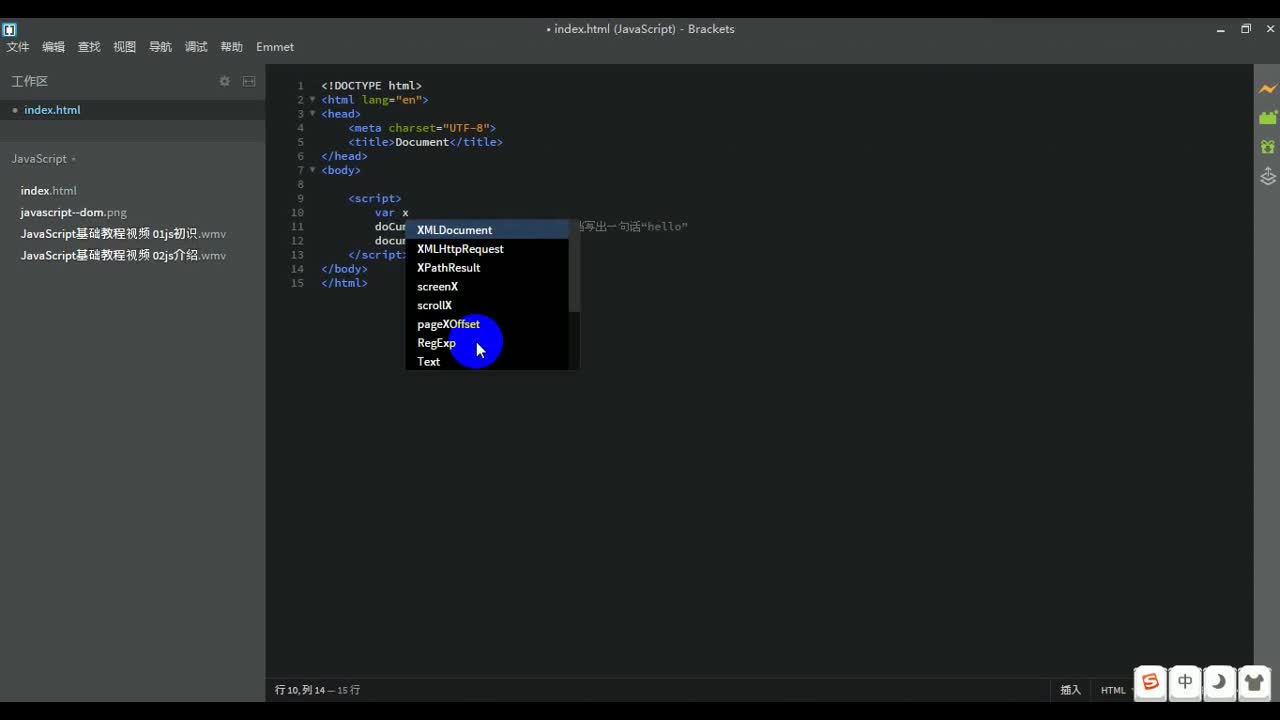Image resolution: width=1280 pixels, height=720 pixels.
Task: Select index.html in the 工作区 panel
Action: 52,110
